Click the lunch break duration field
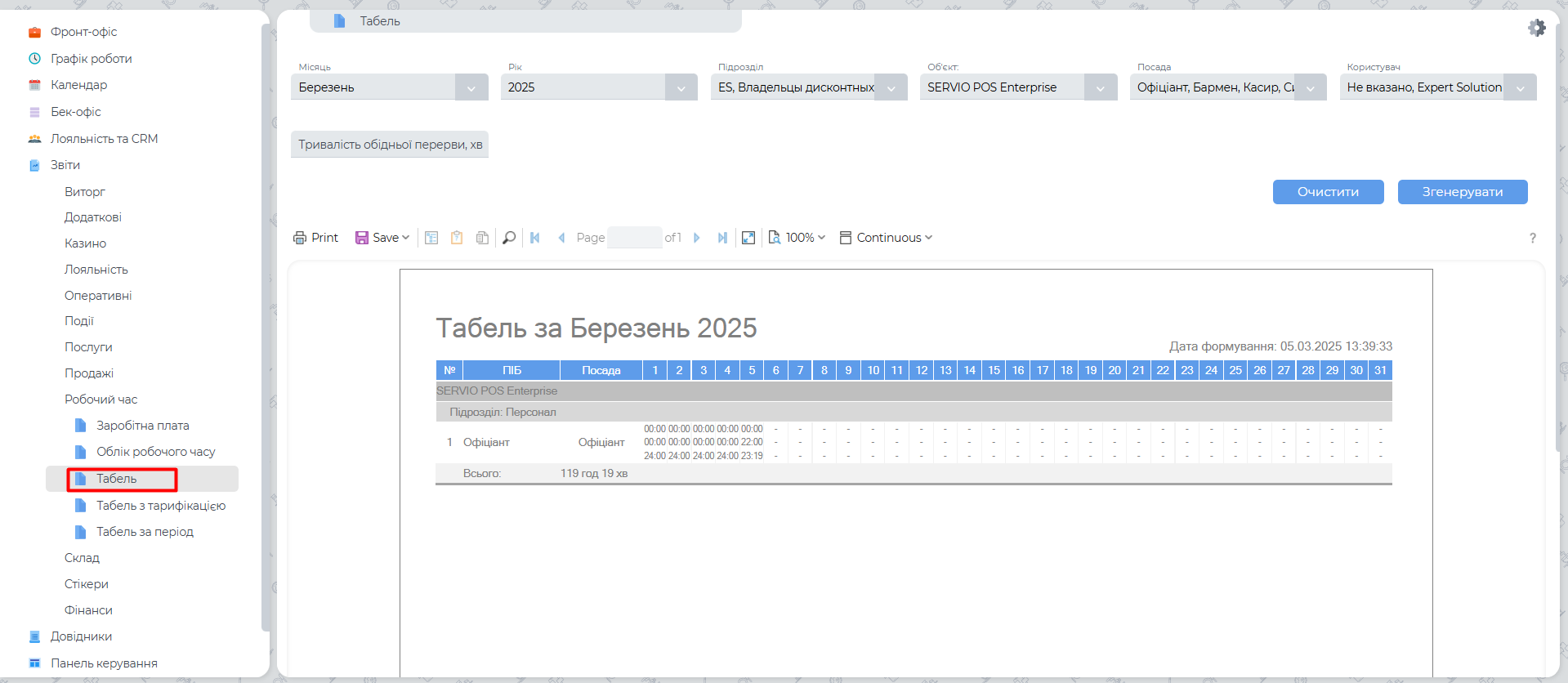Image resolution: width=1568 pixels, height=683 pixels. (x=390, y=145)
